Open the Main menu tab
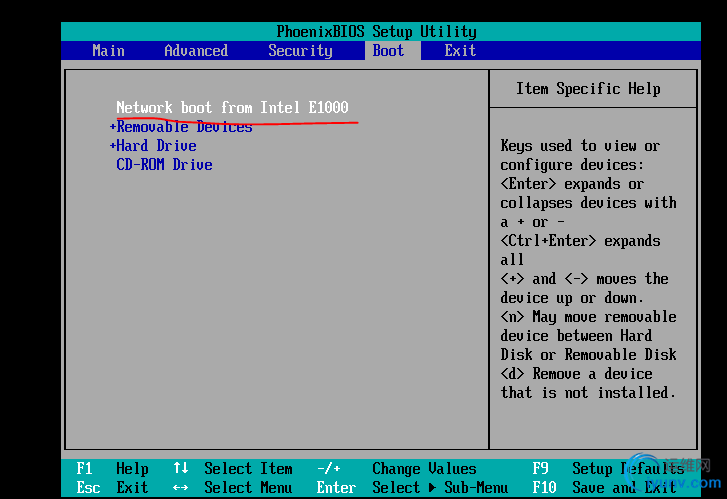This screenshot has width=727, height=499. [108, 50]
